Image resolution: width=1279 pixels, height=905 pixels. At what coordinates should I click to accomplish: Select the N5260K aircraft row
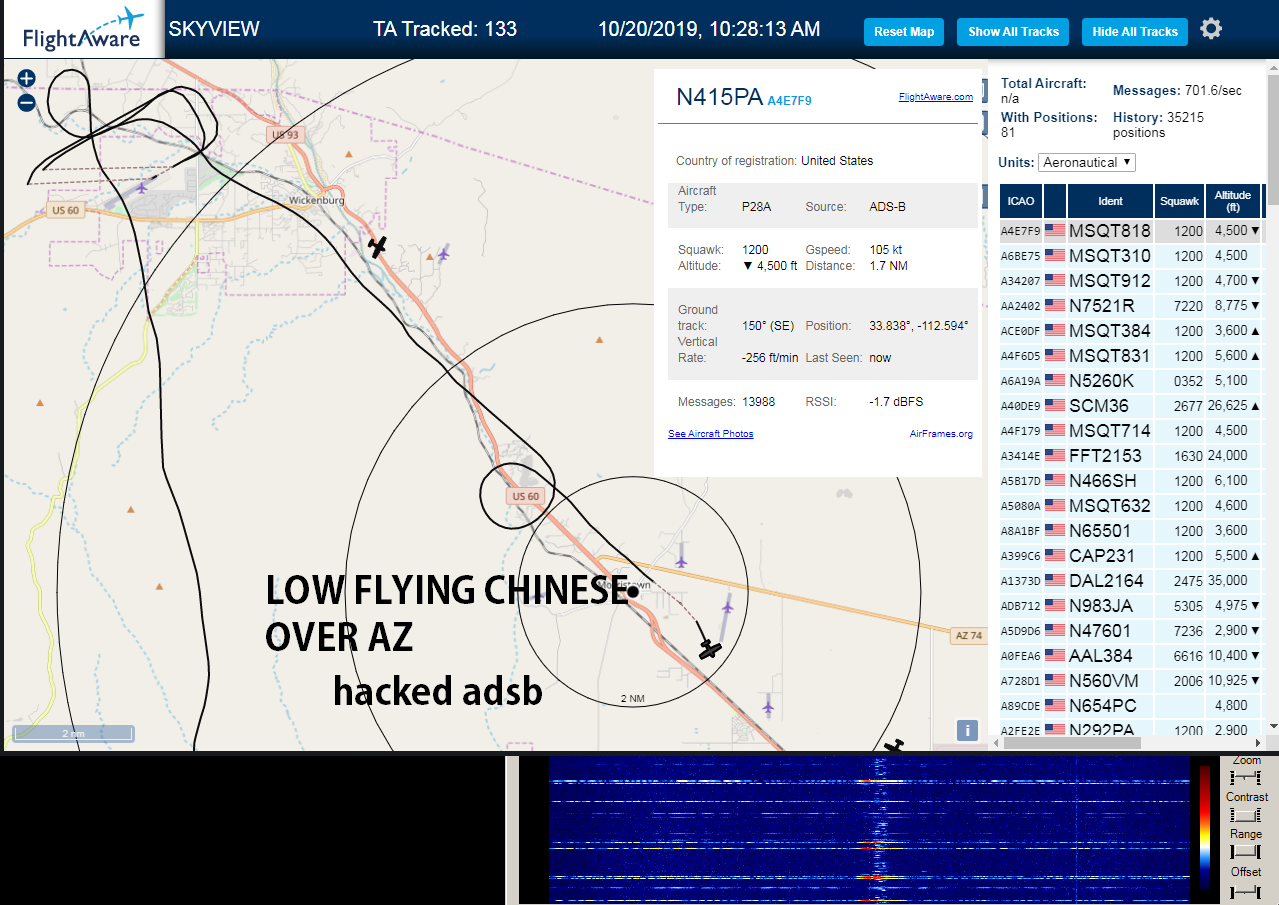(1130, 380)
